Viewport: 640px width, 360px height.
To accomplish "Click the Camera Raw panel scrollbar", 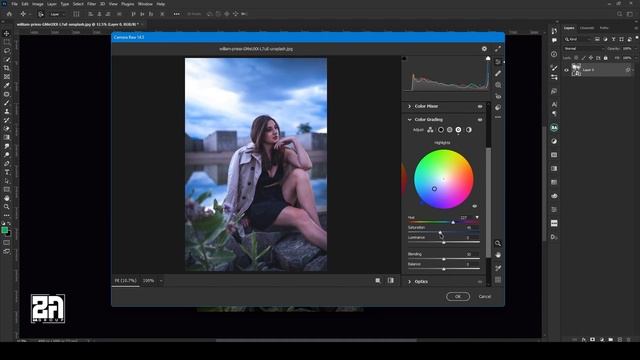I will pos(488,202).
